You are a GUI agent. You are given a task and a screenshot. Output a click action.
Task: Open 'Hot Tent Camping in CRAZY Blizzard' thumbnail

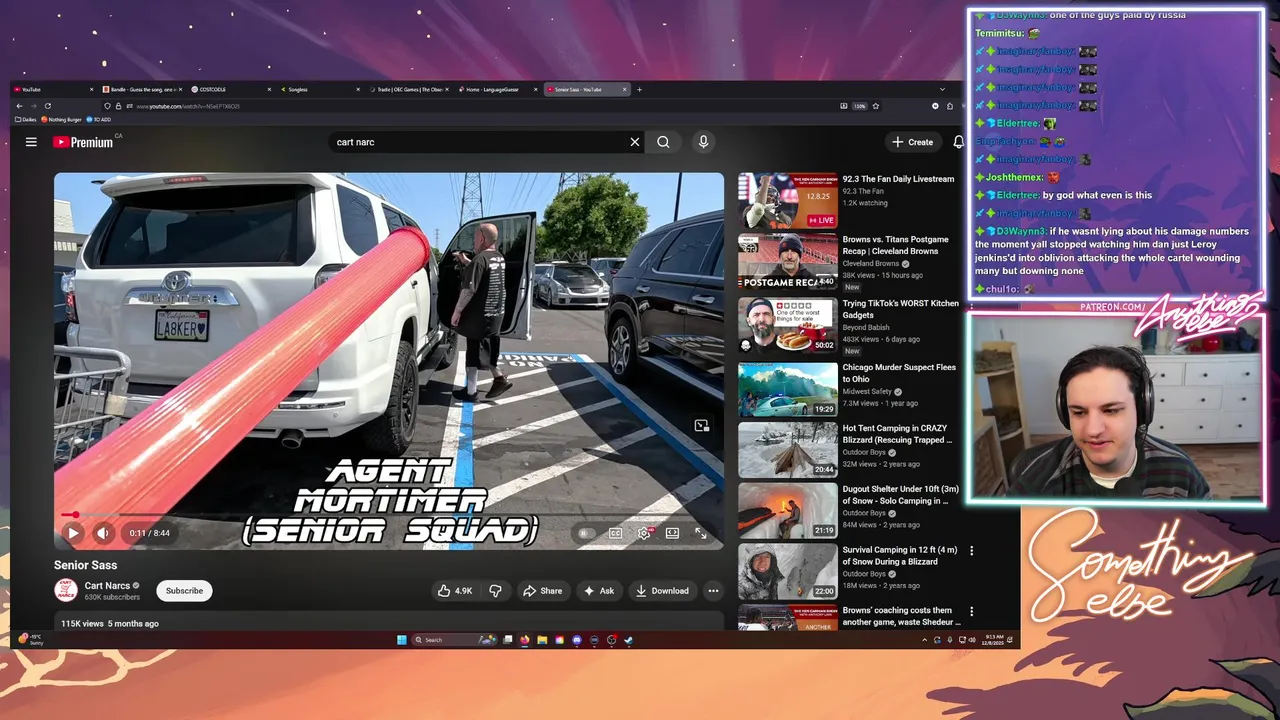click(788, 450)
